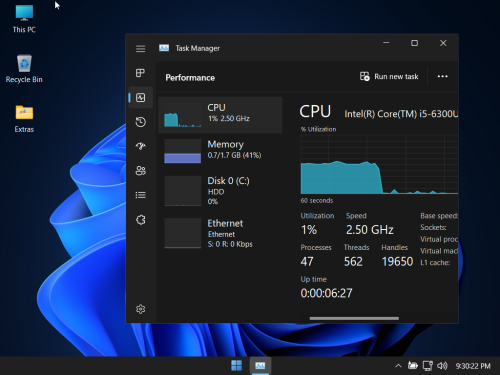Click the volume speaker tray icon
Viewport: 500px width, 375px height.
(x=442, y=366)
